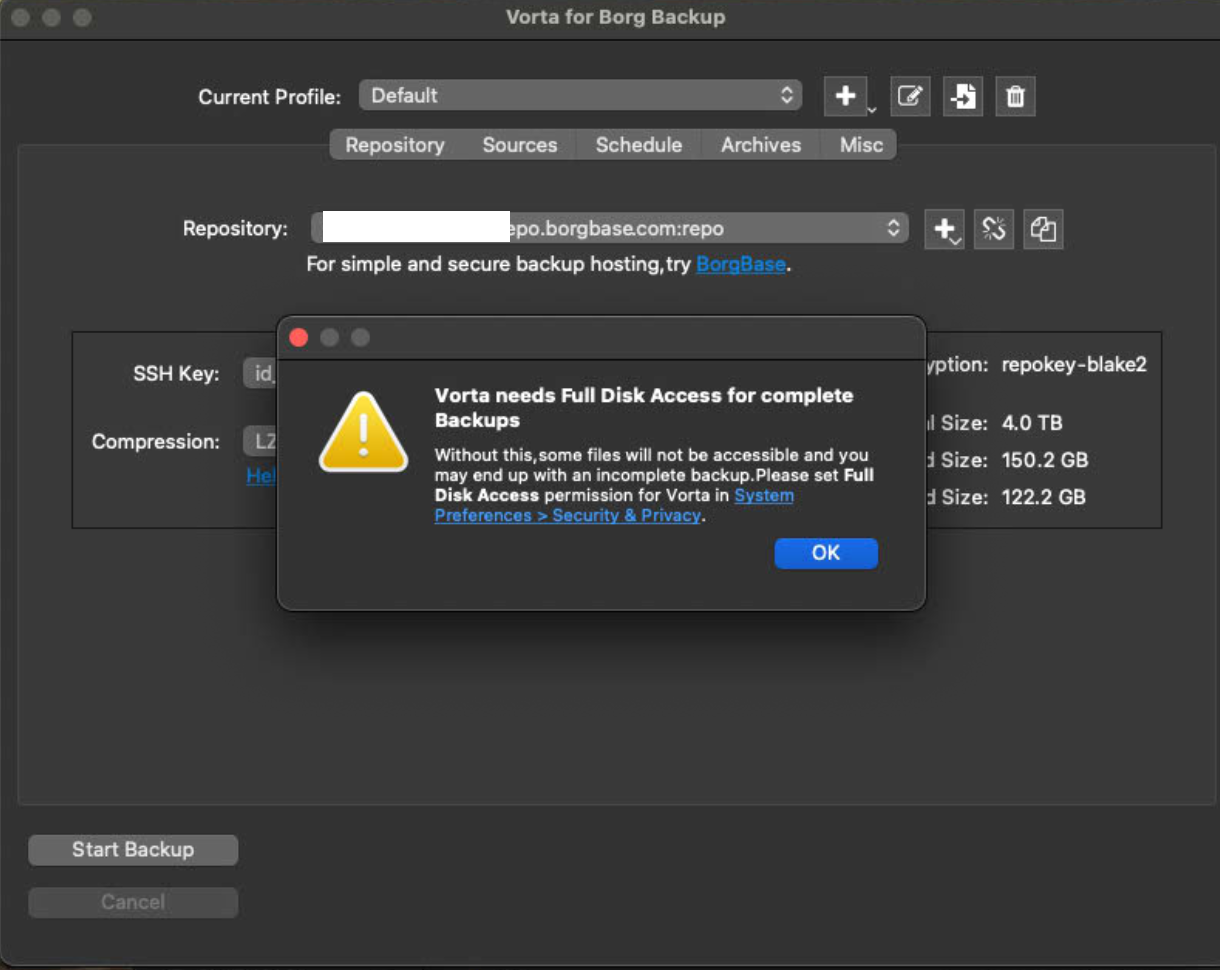Open the Archives tab
This screenshot has height=970, width=1220.
tap(760, 145)
